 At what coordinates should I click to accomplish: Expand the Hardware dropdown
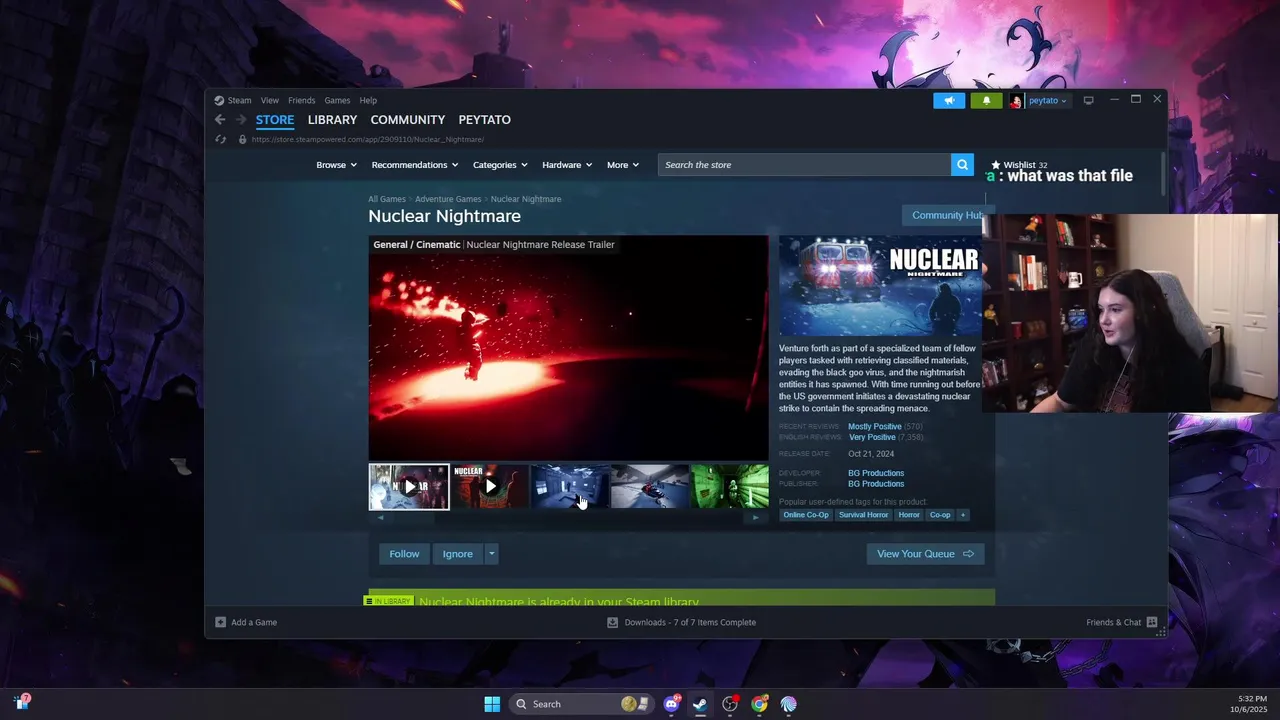pos(567,165)
